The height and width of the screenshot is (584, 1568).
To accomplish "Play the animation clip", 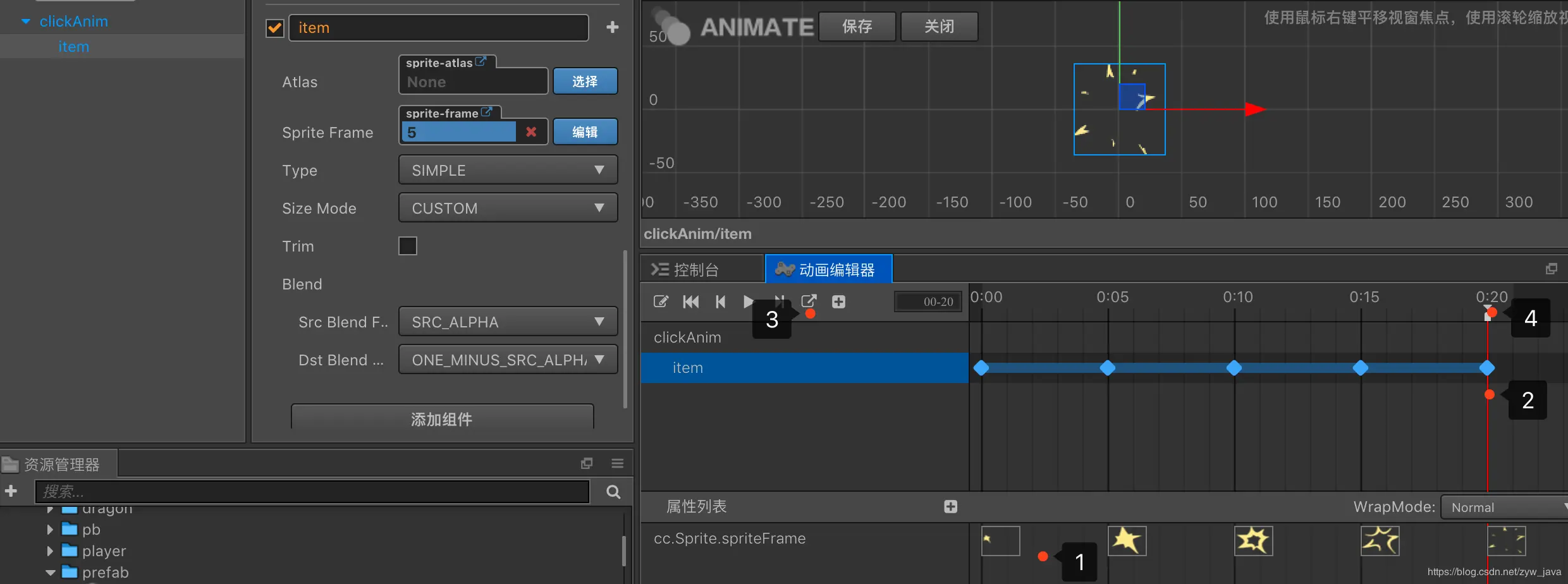I will [x=748, y=301].
